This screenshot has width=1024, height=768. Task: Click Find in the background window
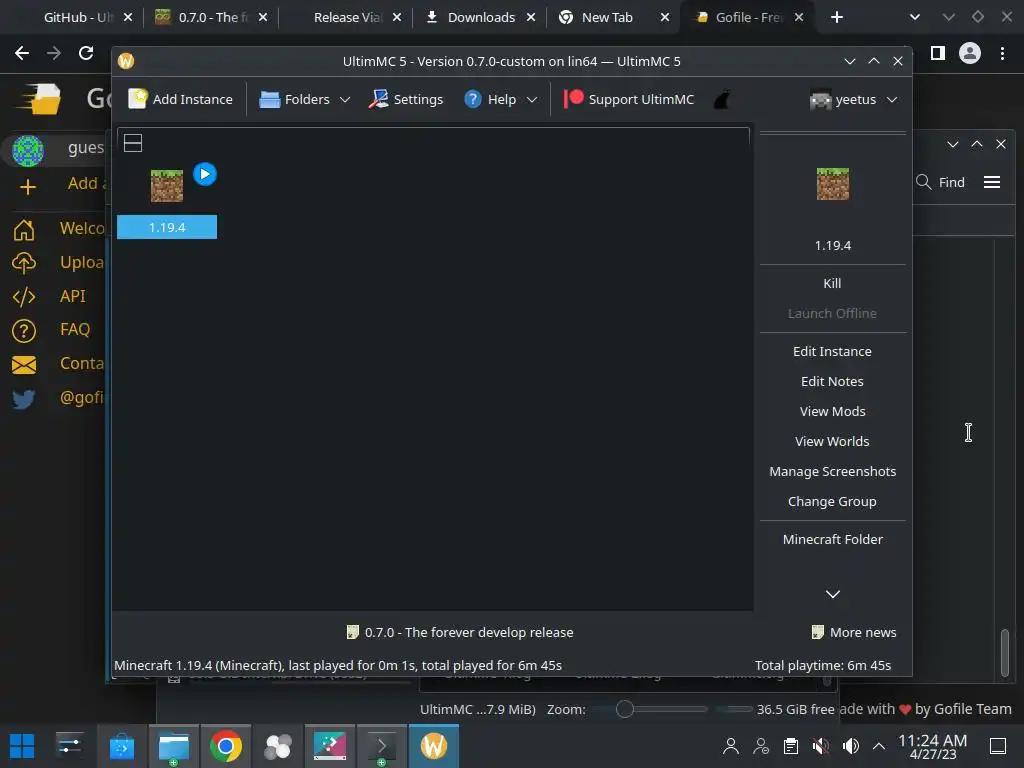940,182
